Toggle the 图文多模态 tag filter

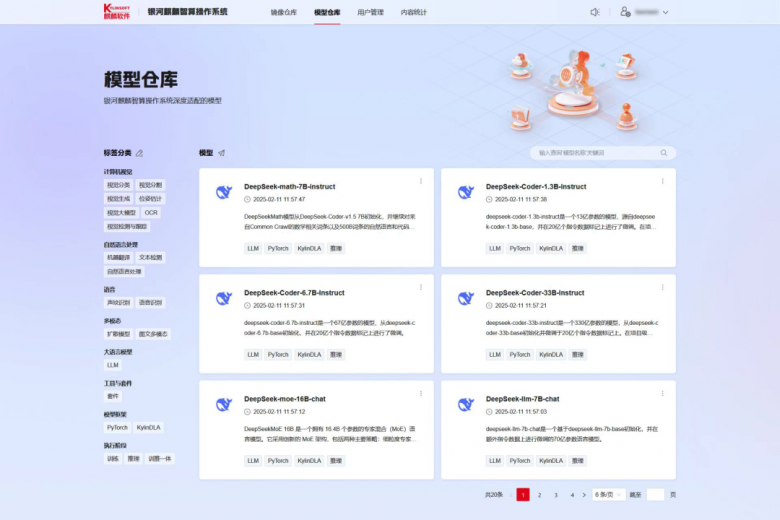[153, 334]
